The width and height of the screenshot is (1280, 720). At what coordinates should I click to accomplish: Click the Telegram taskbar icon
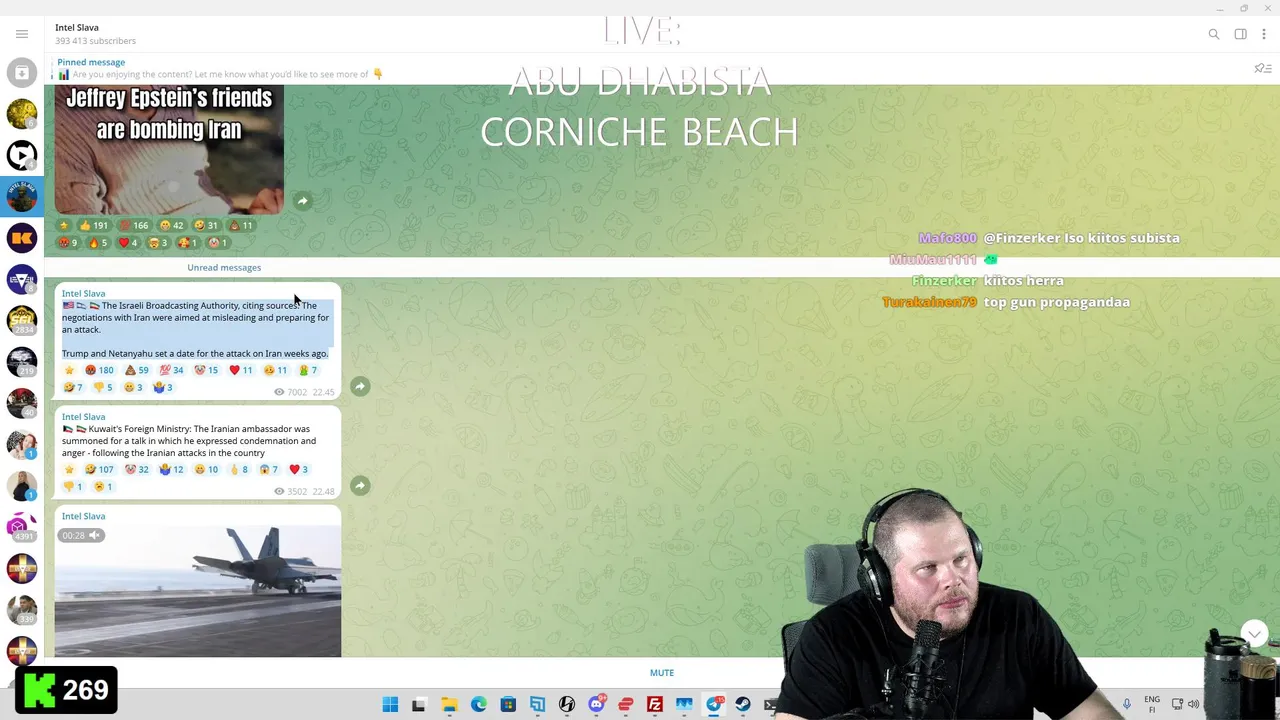pos(714,704)
